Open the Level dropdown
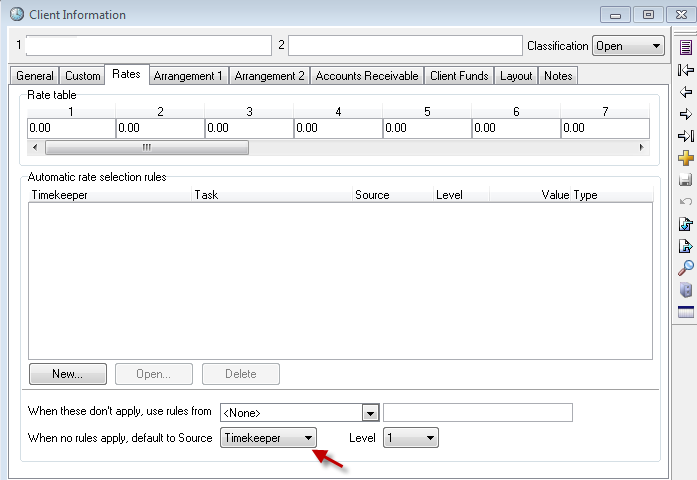Image resolution: width=697 pixels, height=480 pixels. tap(411, 438)
